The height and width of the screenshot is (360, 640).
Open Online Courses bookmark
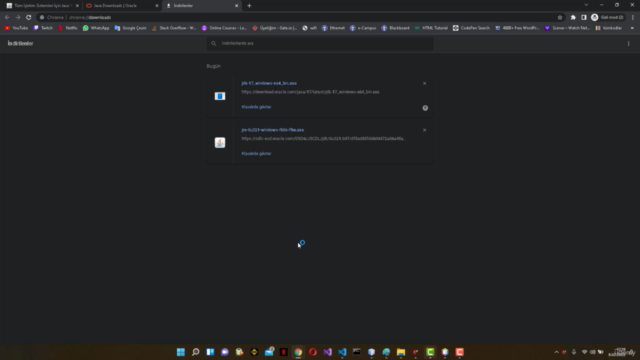(x=224, y=28)
